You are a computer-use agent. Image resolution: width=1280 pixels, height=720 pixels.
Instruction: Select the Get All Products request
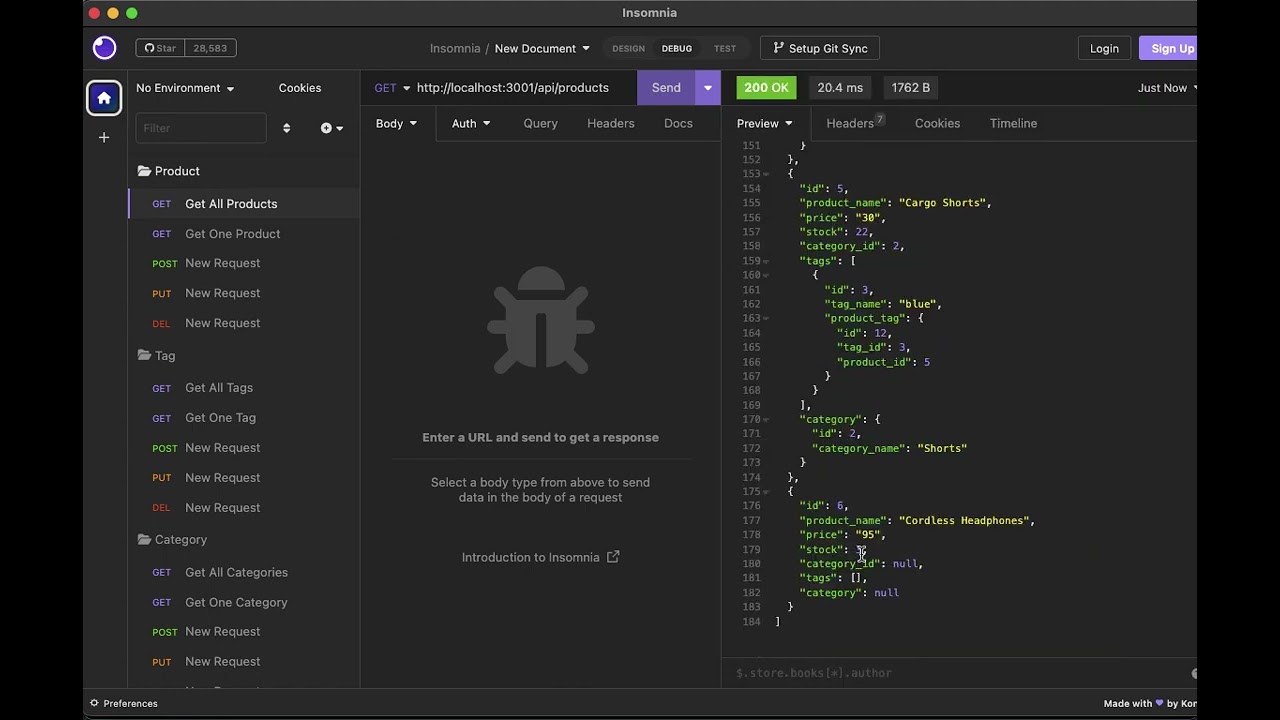pyautogui.click(x=244, y=204)
